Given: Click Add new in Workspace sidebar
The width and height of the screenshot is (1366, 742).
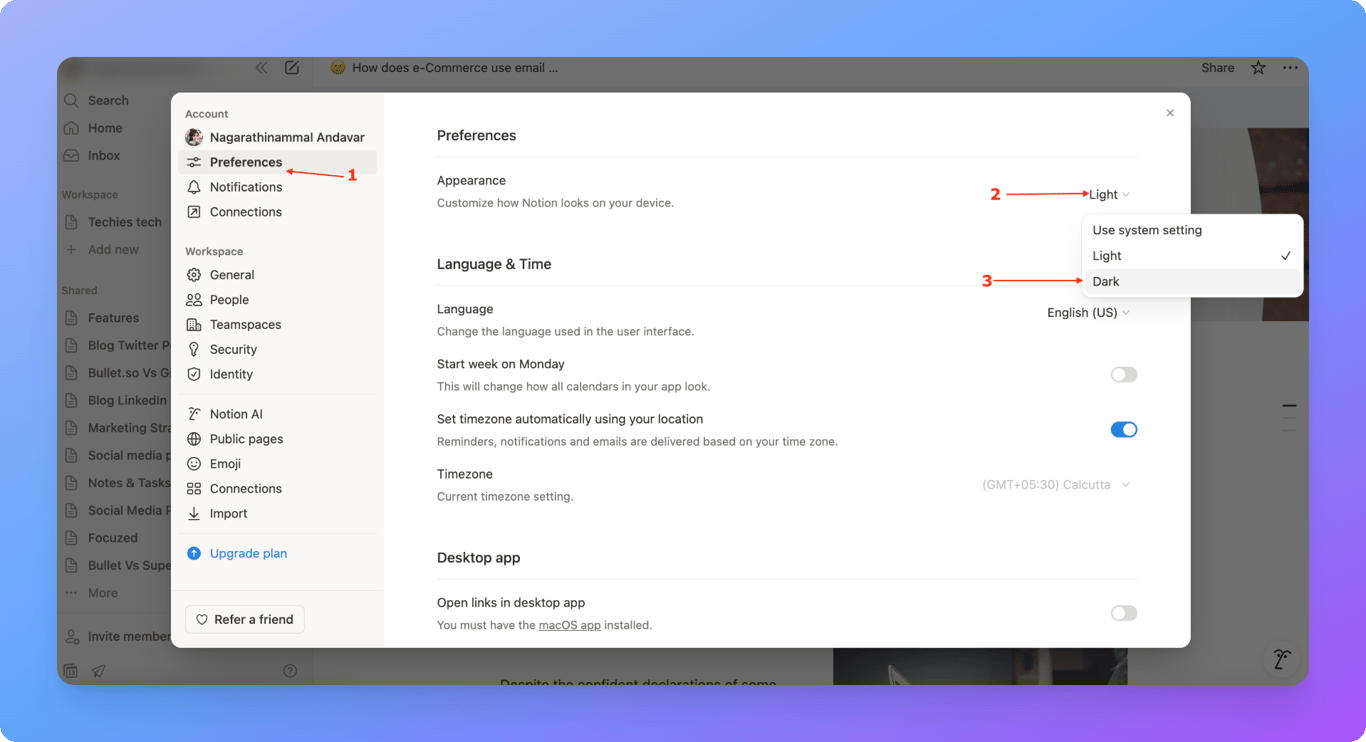Looking at the screenshot, I should click(x=113, y=250).
